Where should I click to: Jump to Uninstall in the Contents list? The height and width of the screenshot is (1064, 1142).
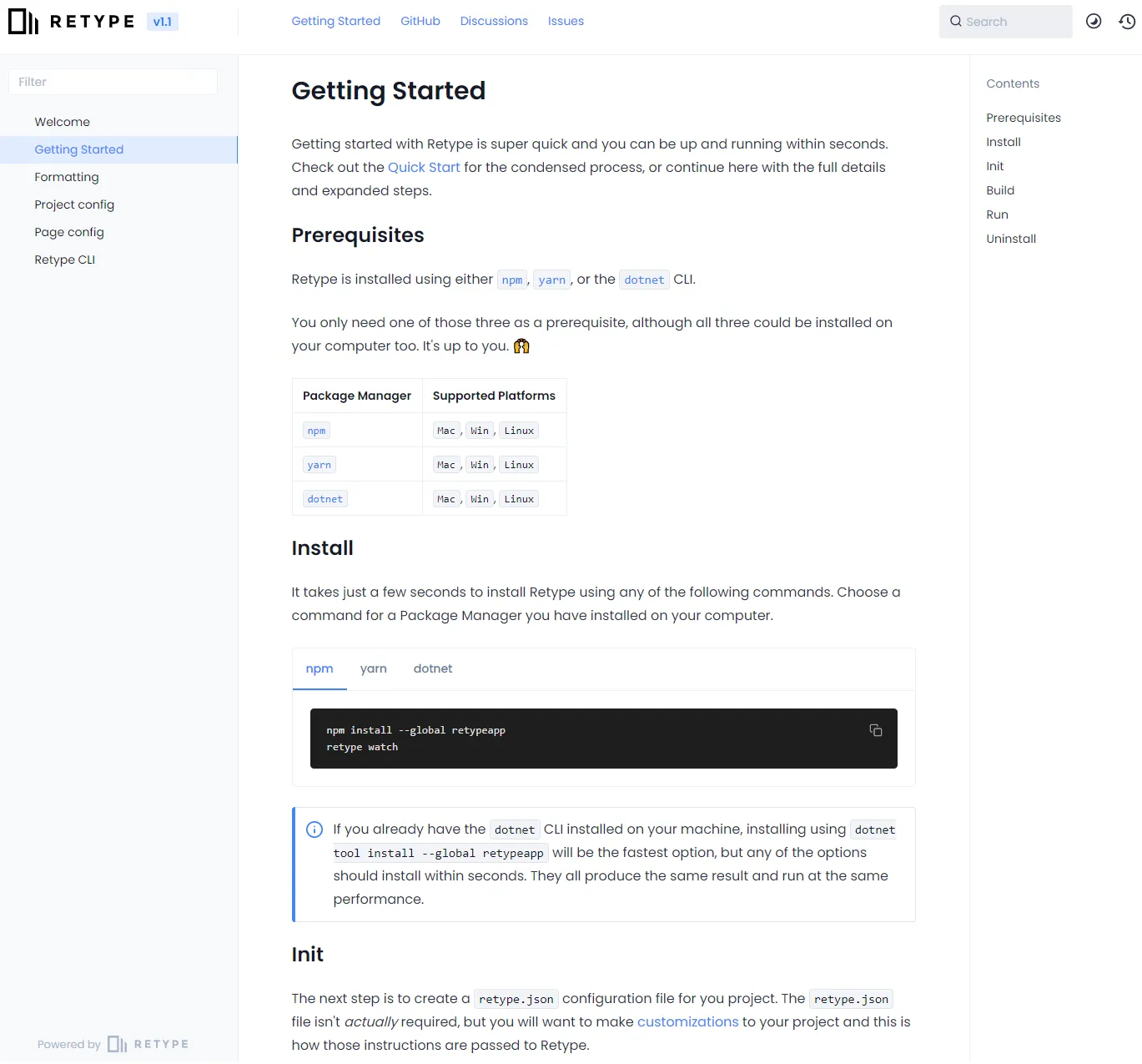click(x=1011, y=239)
